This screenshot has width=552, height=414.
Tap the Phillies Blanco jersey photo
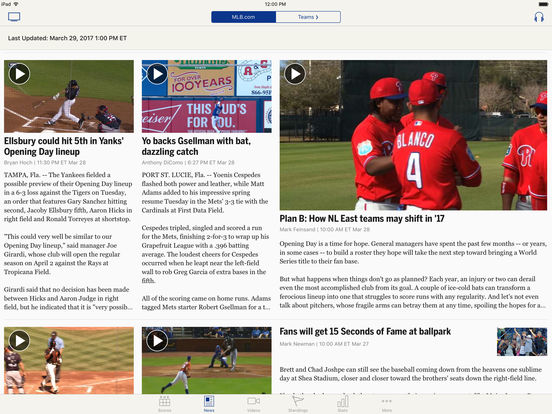413,135
